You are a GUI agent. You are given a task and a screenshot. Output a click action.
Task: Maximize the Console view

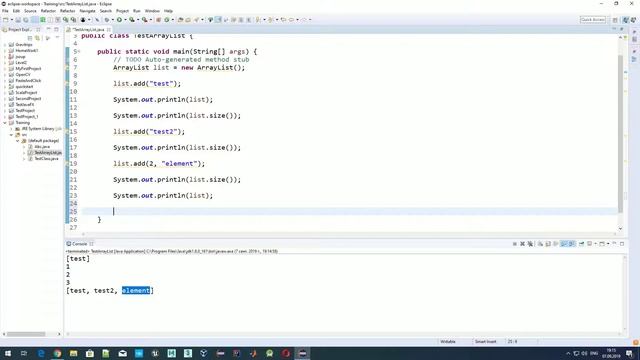point(622,244)
